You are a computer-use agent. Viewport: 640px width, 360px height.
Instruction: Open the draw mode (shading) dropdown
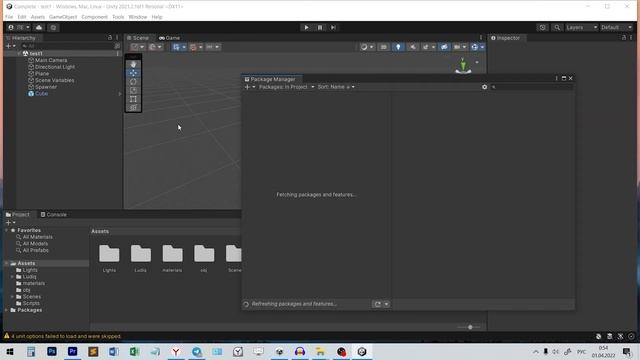click(x=367, y=47)
